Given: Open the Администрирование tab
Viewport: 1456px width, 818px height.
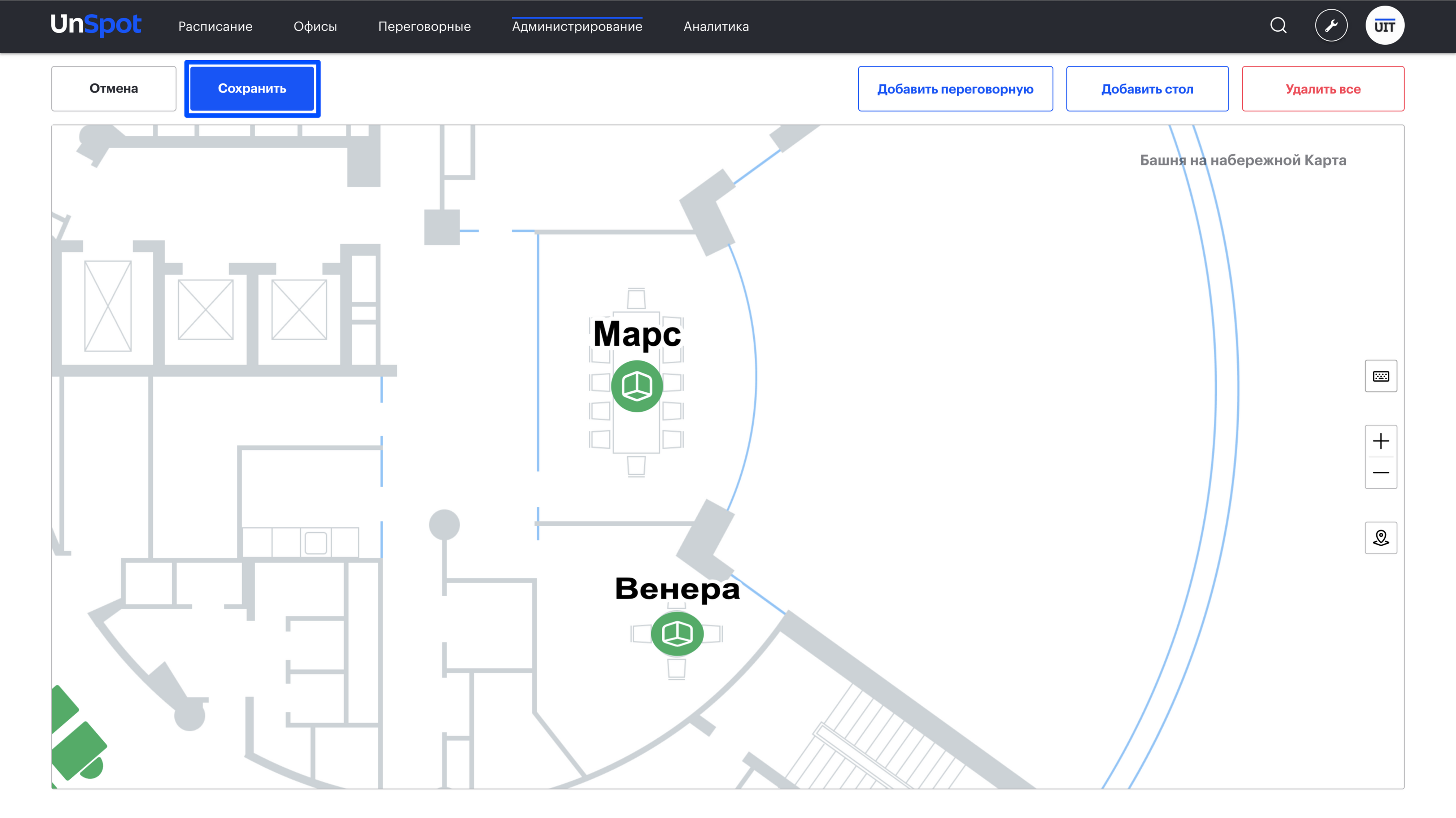Looking at the screenshot, I should [x=577, y=26].
